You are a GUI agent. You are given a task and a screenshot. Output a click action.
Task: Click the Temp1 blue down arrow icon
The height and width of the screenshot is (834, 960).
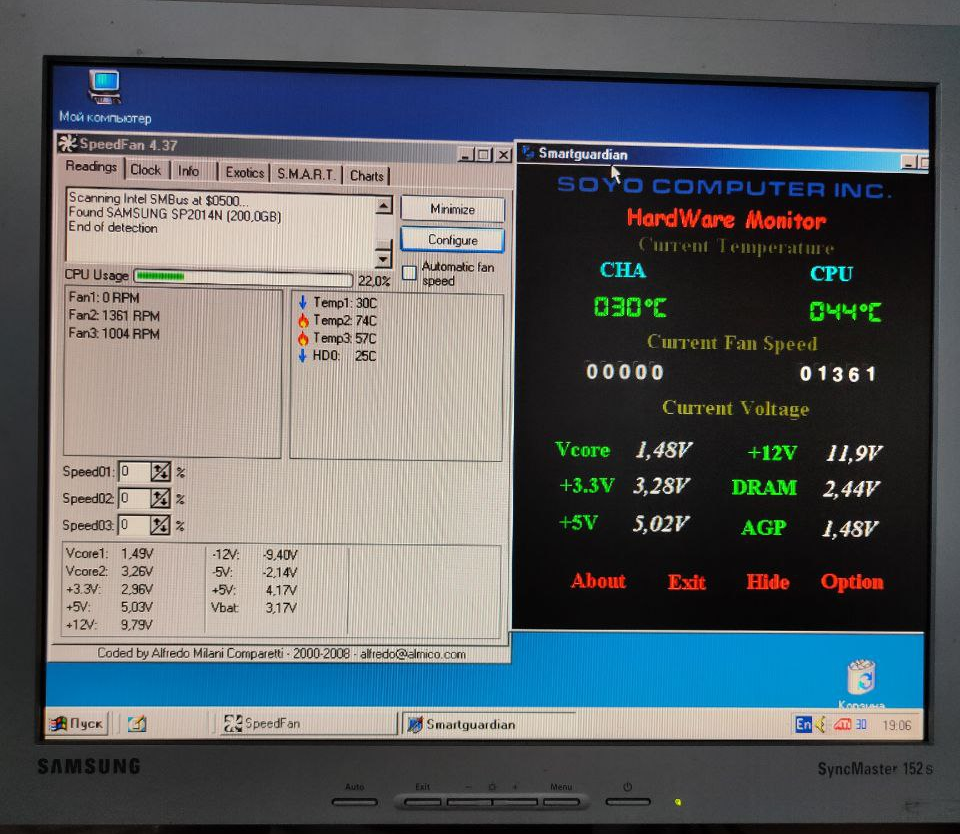click(x=302, y=302)
